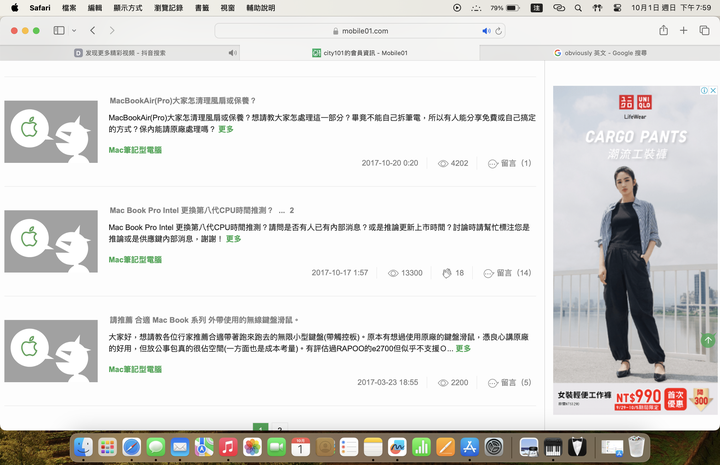This screenshot has height=465, width=720.
Task: Go forward with the right arrow
Action: click(112, 31)
